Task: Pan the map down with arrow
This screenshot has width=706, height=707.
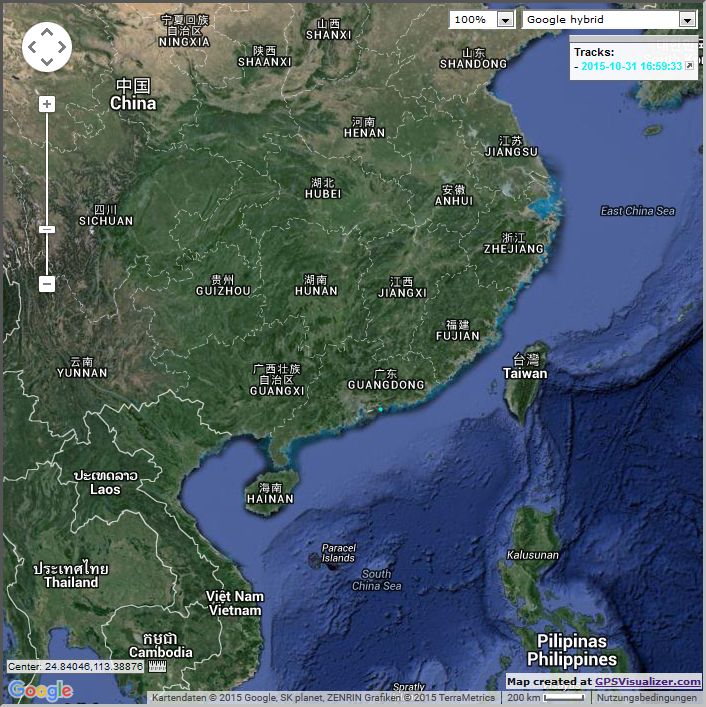Action: point(47,62)
